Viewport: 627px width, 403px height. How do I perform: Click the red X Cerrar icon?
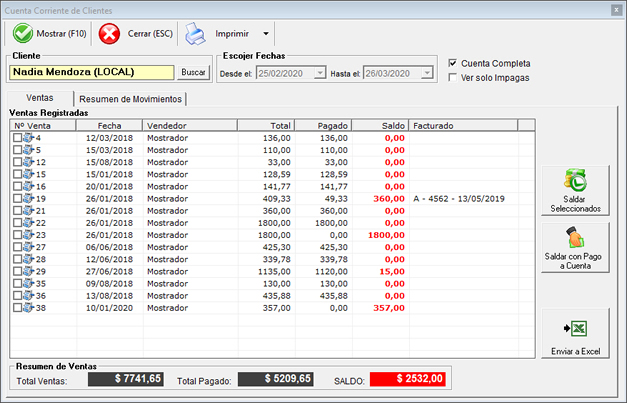click(x=109, y=34)
